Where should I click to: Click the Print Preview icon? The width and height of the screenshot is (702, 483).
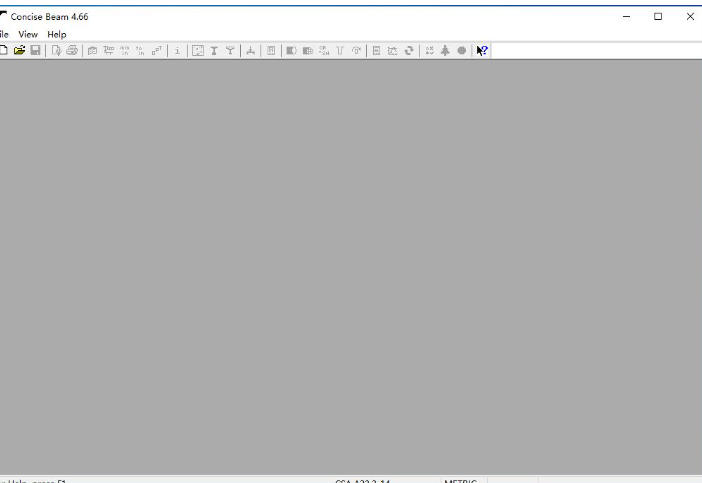[57, 50]
